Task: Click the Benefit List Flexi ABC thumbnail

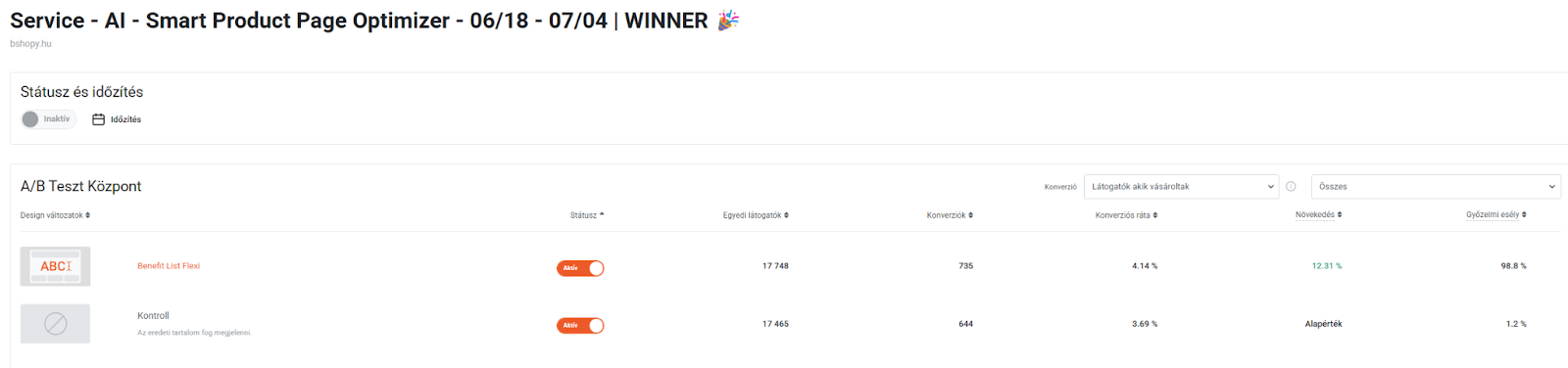Action: pos(55,266)
